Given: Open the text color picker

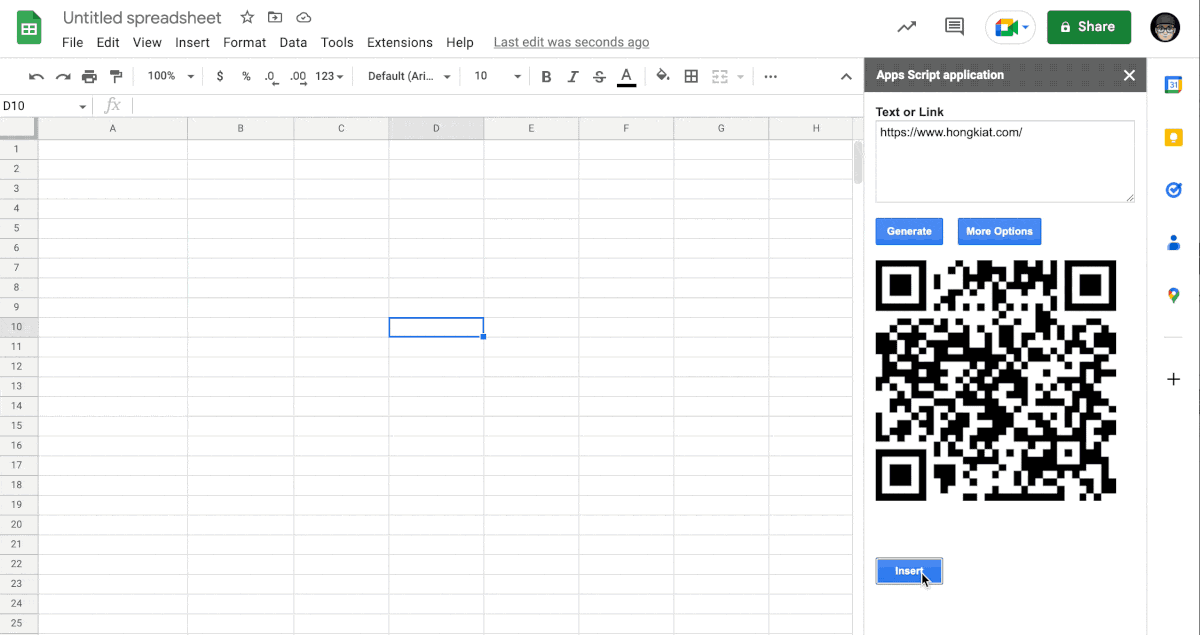Looking at the screenshot, I should [626, 76].
